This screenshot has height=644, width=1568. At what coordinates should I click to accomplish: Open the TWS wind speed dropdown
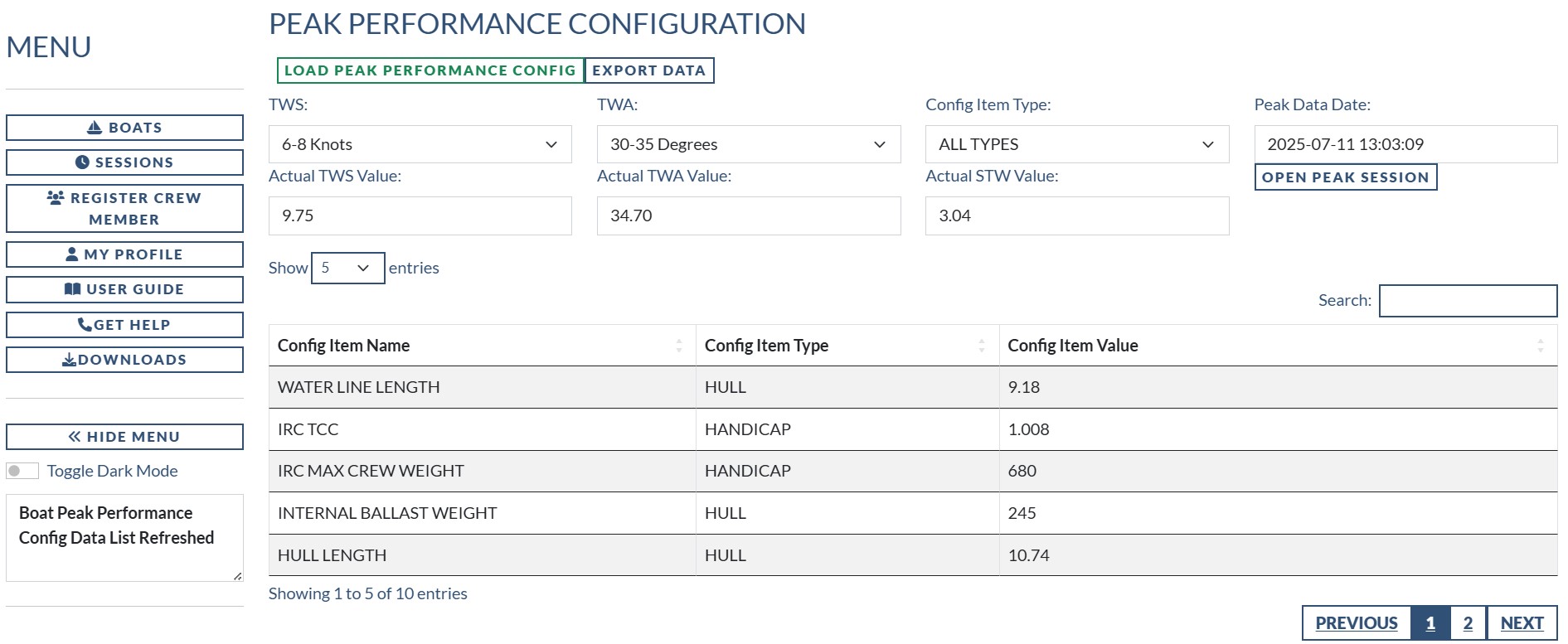coord(420,144)
